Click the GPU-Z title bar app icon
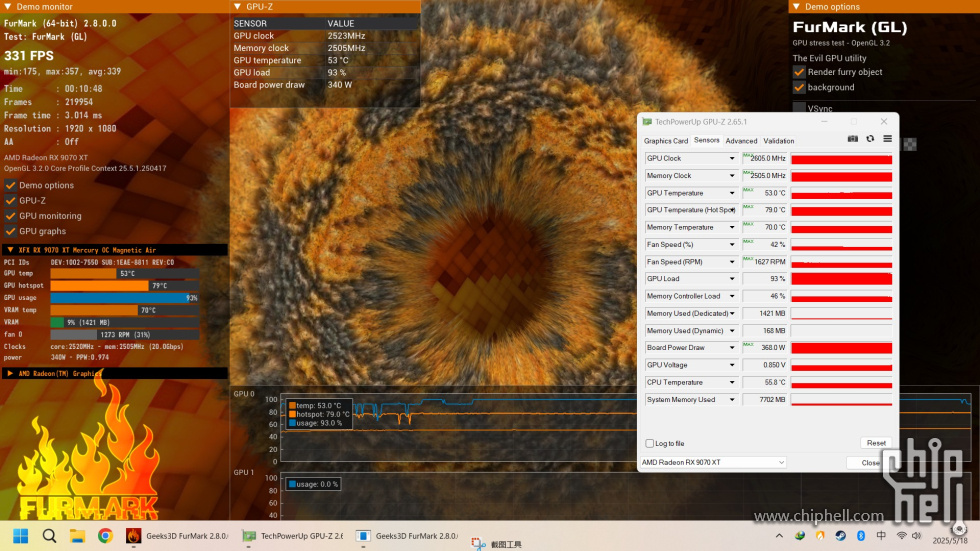 point(648,122)
